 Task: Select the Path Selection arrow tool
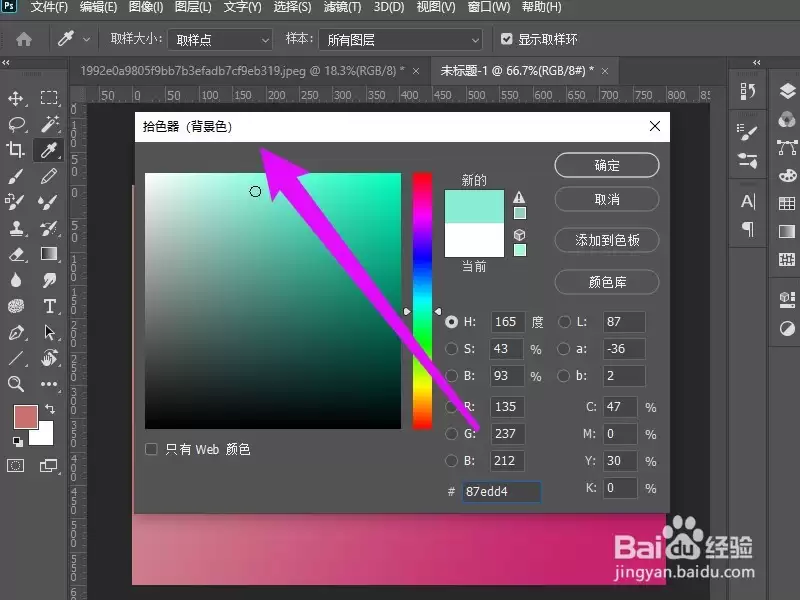(49, 332)
